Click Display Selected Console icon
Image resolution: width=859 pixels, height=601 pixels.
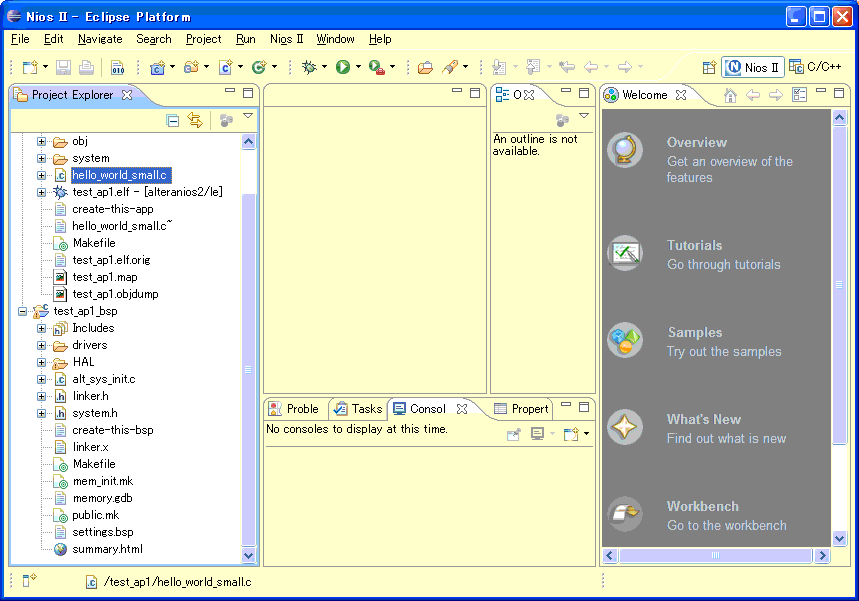[537, 434]
